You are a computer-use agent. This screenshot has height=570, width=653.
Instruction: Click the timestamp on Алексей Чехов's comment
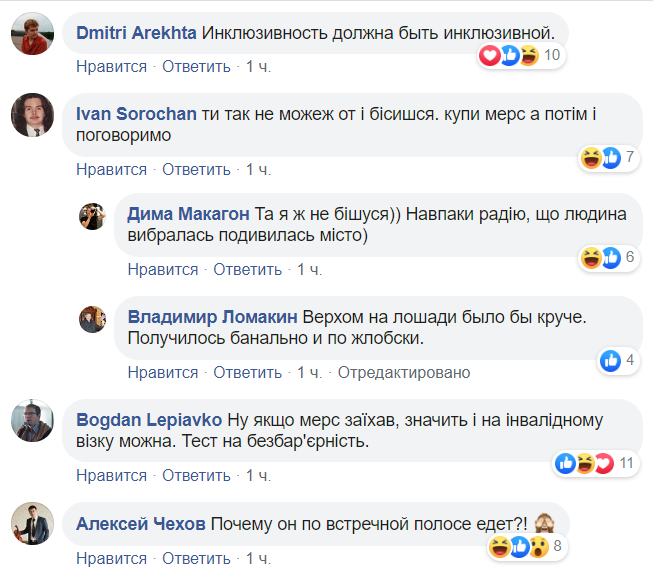pos(258,558)
